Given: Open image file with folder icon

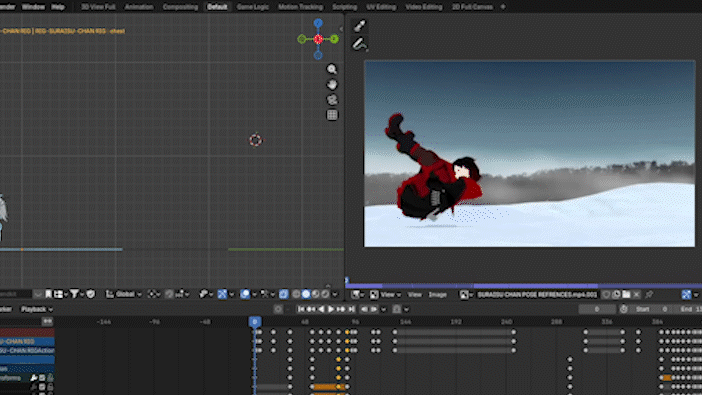Looking at the screenshot, I should click(626, 295).
